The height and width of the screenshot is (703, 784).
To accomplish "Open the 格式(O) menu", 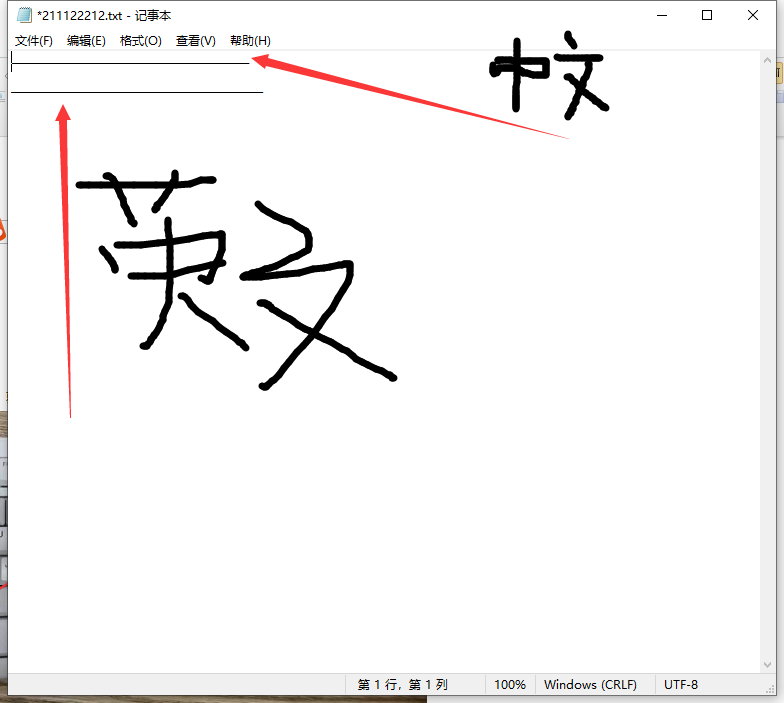I will pos(140,41).
